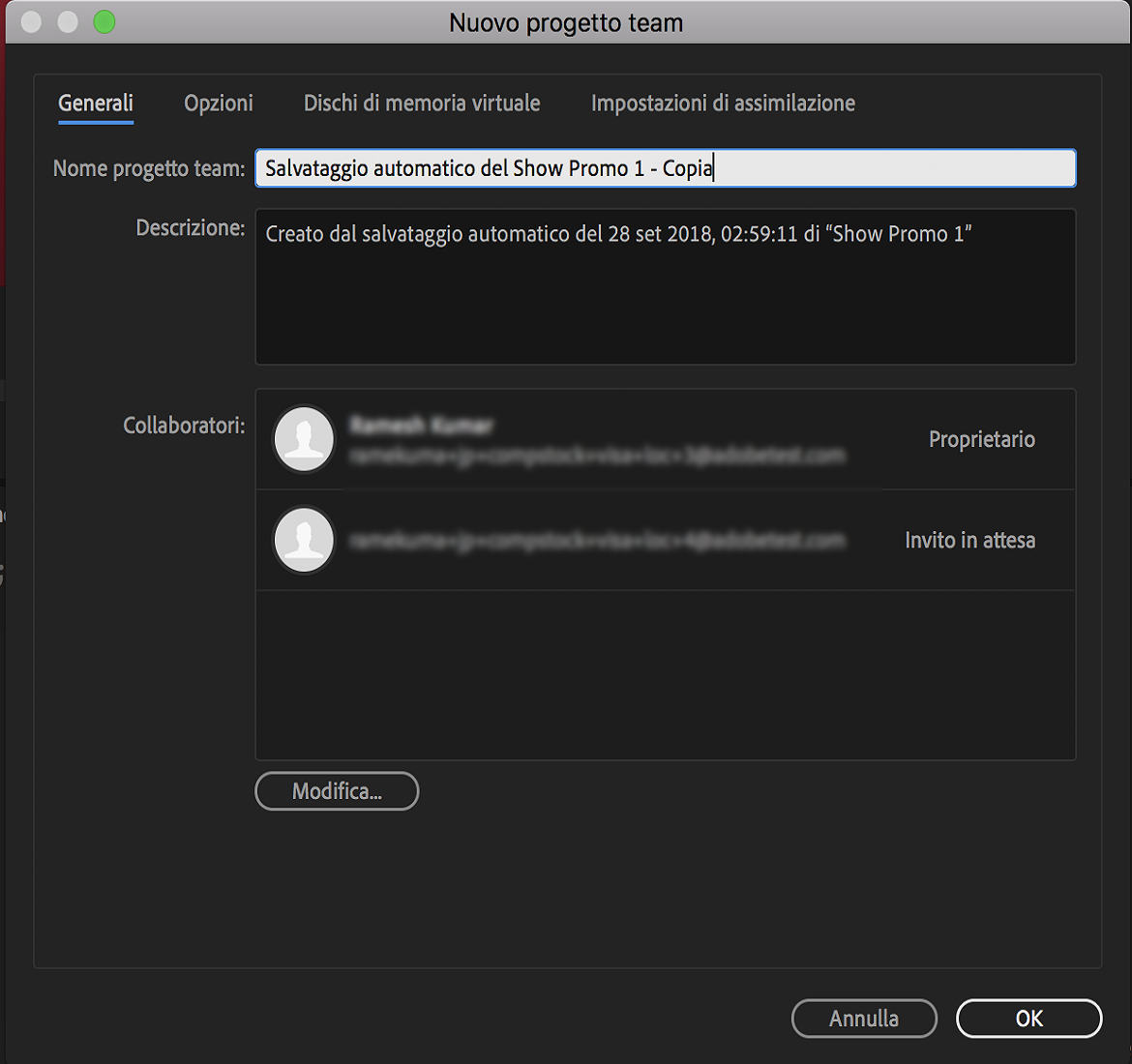This screenshot has height=1064, width=1132.
Task: Click the owner's avatar icon beside Proprietario
Action: 304,439
